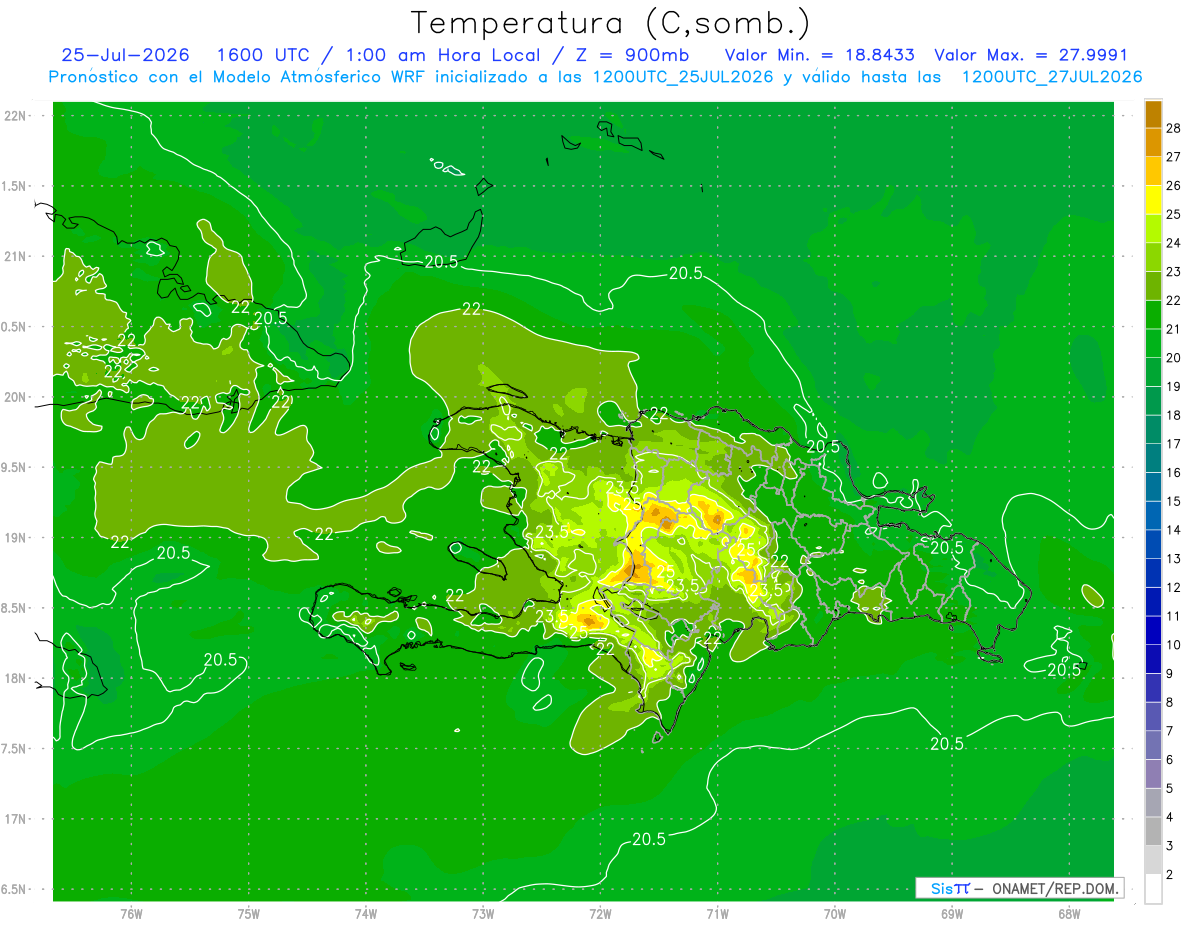The height and width of the screenshot is (927, 1200).
Task: Click the teal colorbar swatch between 16 and 17
Action: coord(1153,458)
